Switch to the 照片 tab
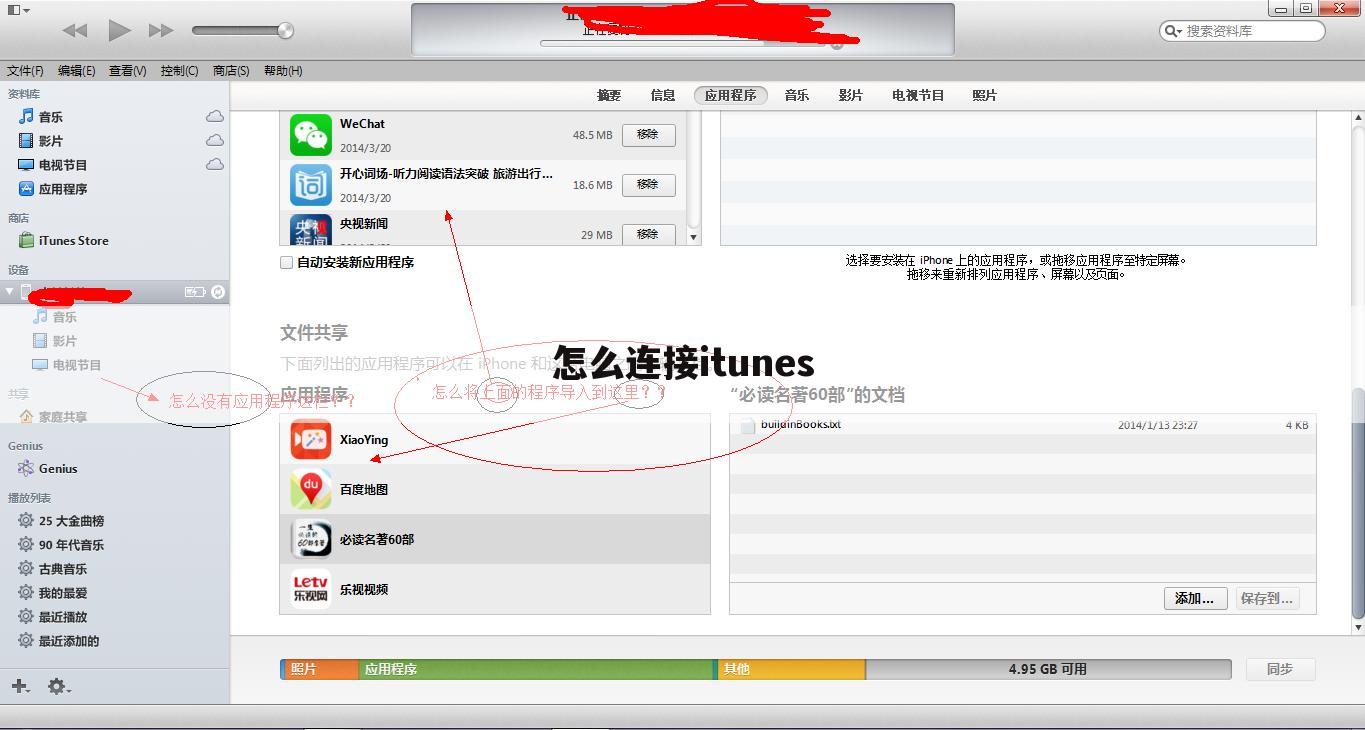Image resolution: width=1365 pixels, height=730 pixels. click(985, 96)
